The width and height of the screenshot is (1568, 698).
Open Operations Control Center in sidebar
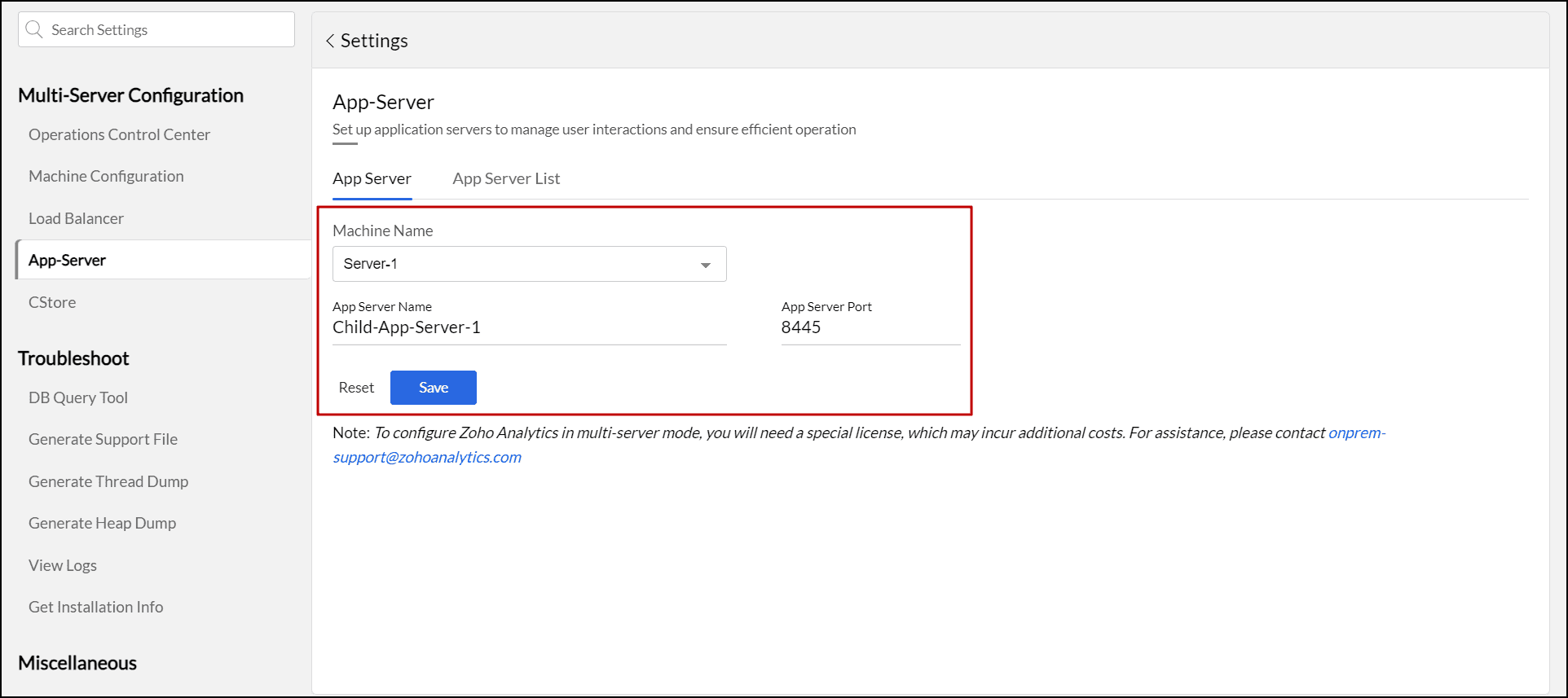tap(119, 134)
